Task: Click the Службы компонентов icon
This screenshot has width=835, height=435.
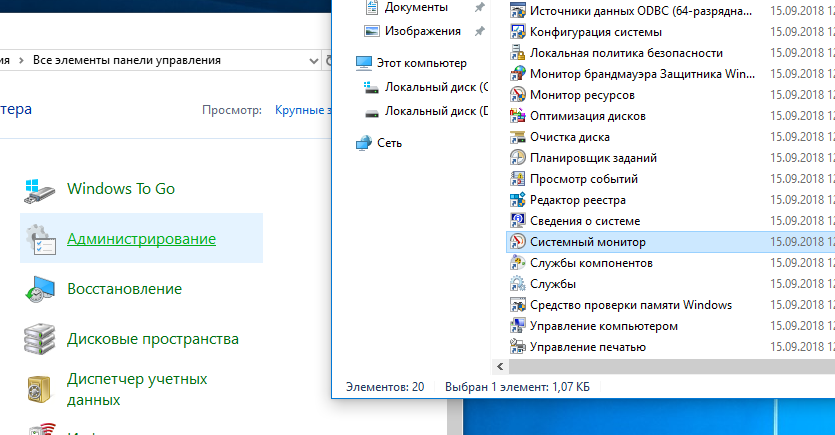Action: [518, 263]
